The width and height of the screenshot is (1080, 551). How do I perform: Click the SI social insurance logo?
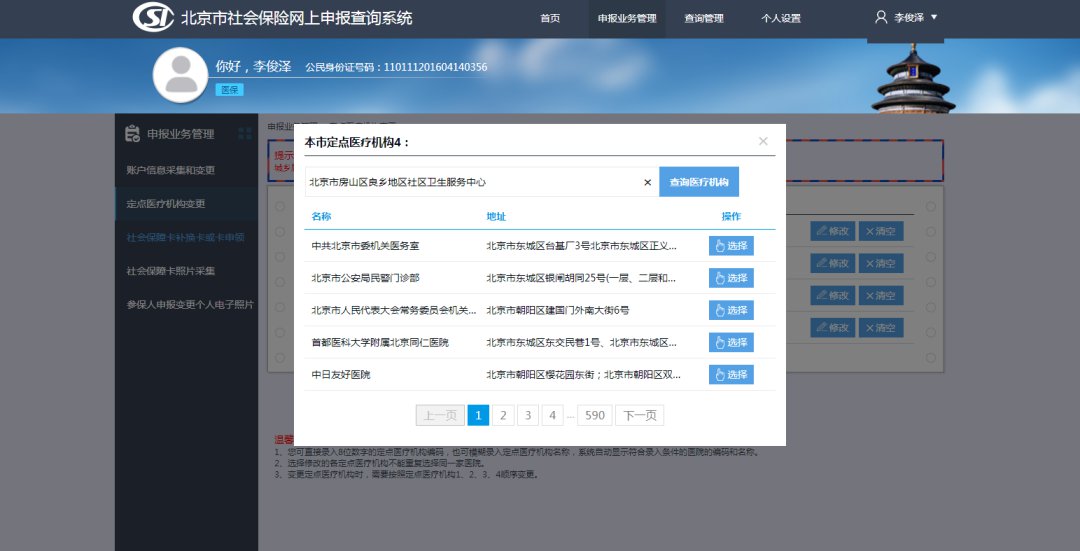point(153,17)
